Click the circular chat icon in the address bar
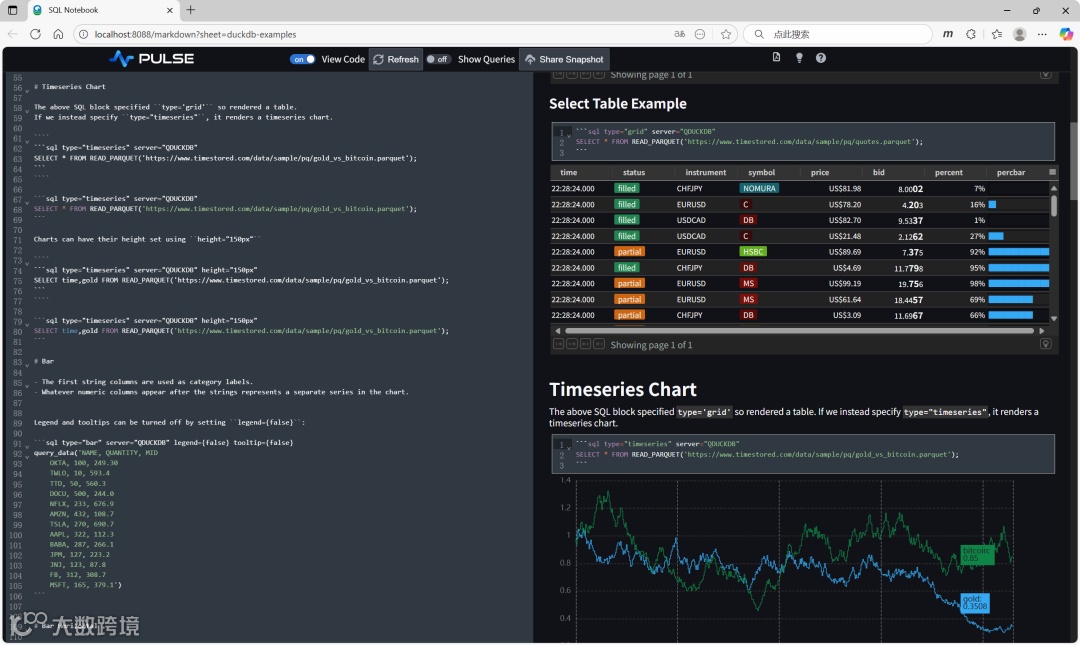This screenshot has height=645, width=1080. [700, 34]
